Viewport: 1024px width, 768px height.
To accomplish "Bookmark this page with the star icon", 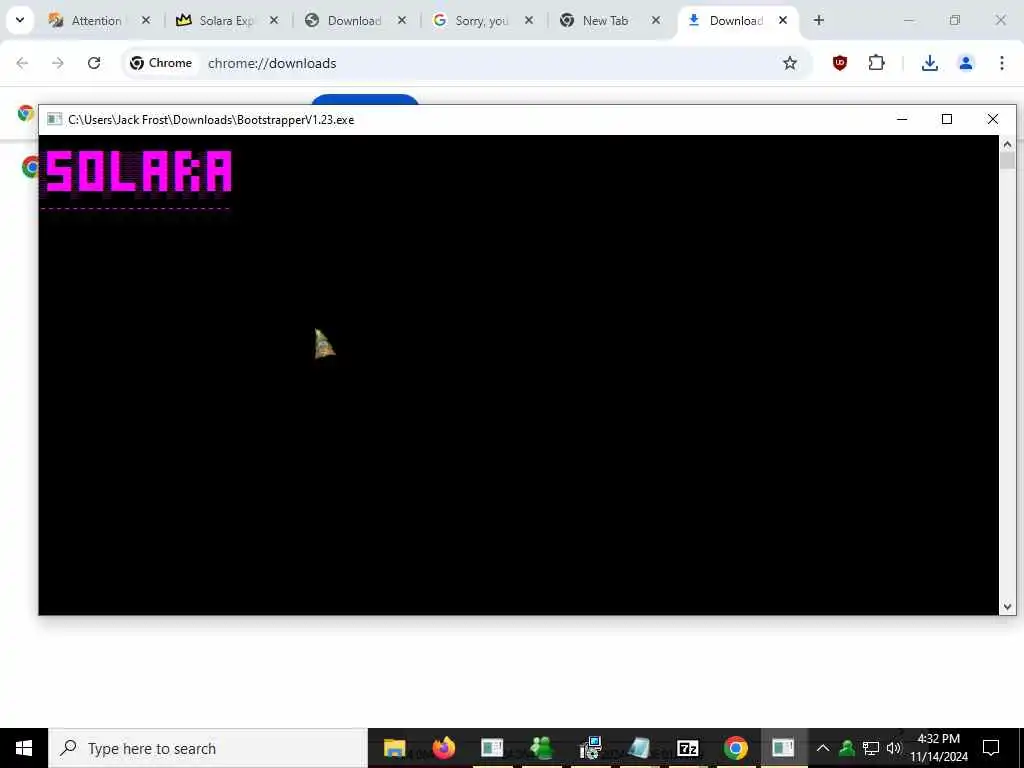I will (790, 63).
